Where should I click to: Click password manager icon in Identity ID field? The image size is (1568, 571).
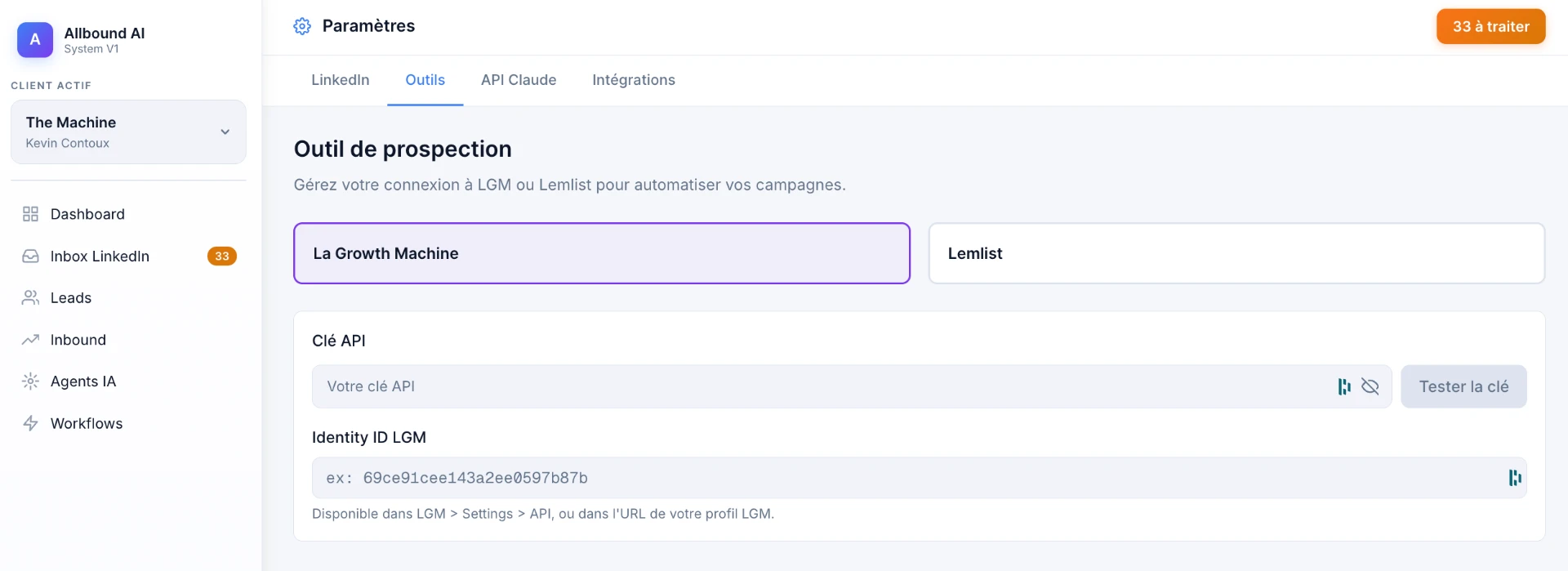(x=1515, y=478)
